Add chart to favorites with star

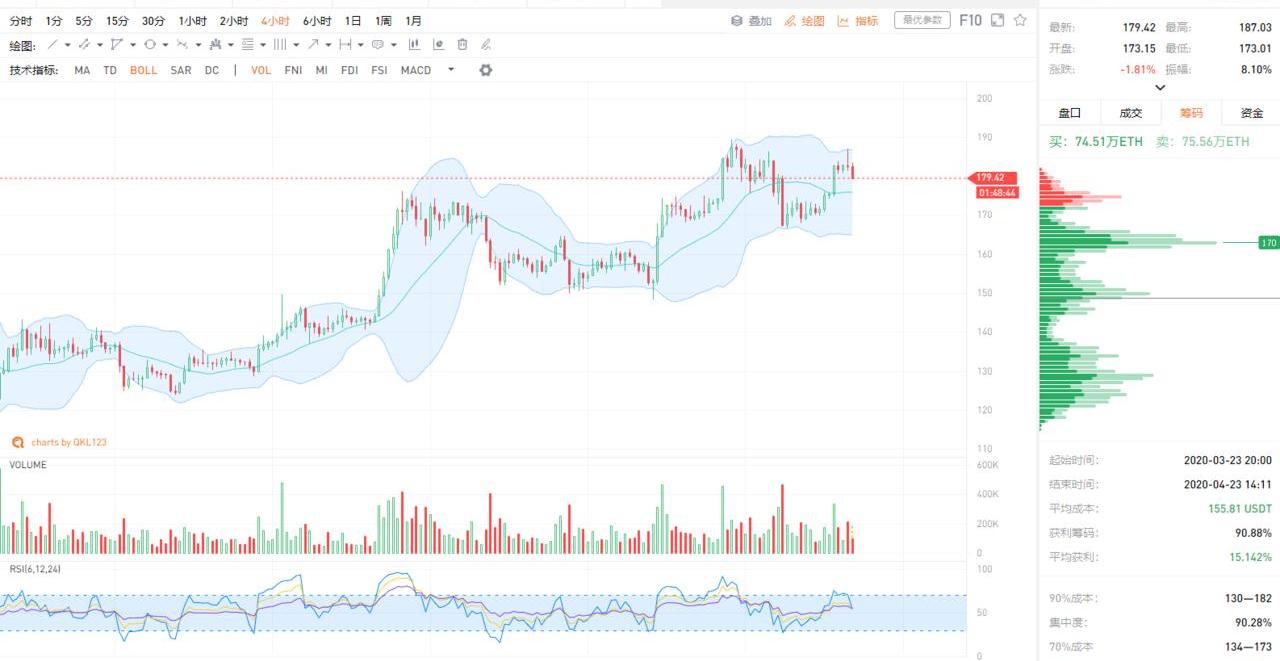click(1020, 20)
